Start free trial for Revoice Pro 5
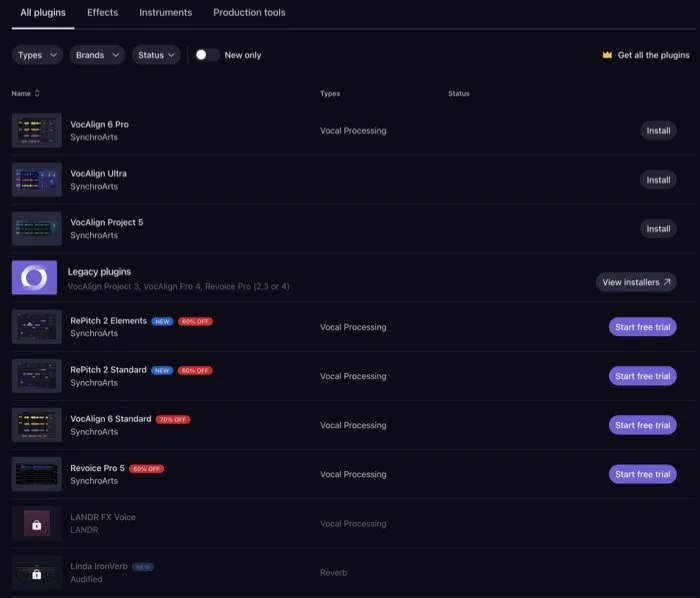Image resolution: width=700 pixels, height=598 pixels. (x=642, y=474)
